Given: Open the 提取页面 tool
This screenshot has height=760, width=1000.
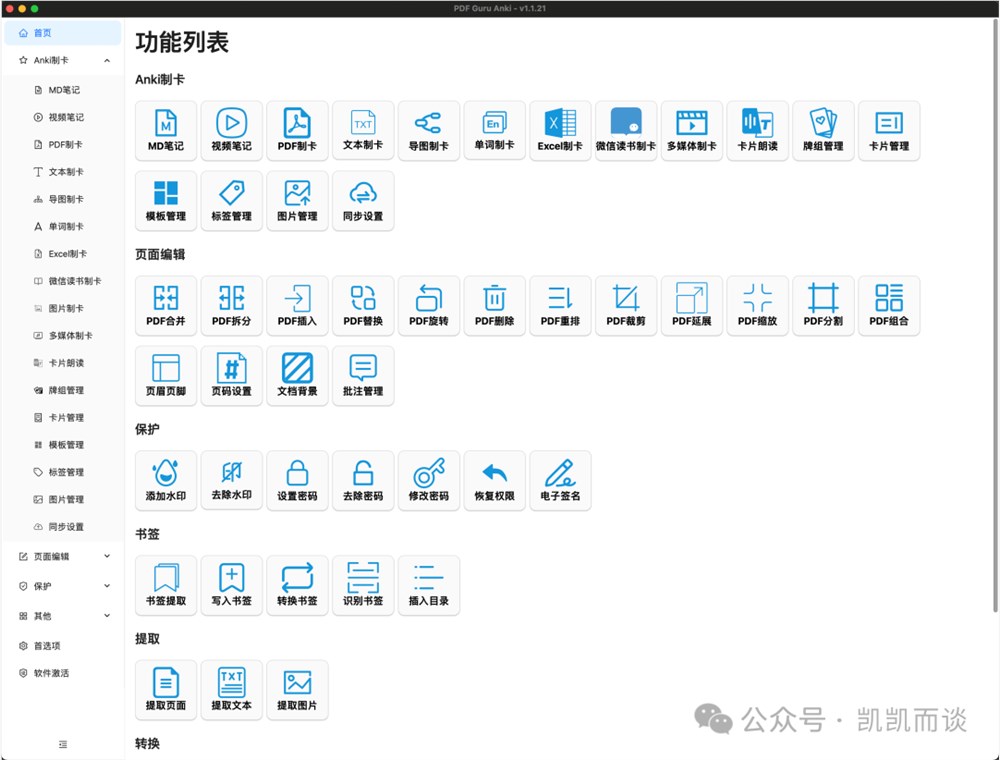Looking at the screenshot, I should (166, 690).
